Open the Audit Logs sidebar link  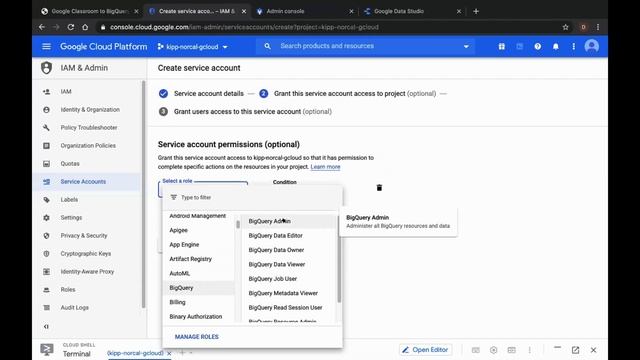pyautogui.click(x=75, y=307)
